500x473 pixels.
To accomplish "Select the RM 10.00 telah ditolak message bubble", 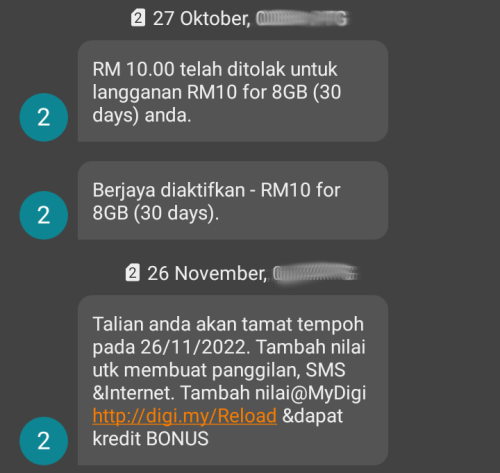I will click(x=233, y=91).
